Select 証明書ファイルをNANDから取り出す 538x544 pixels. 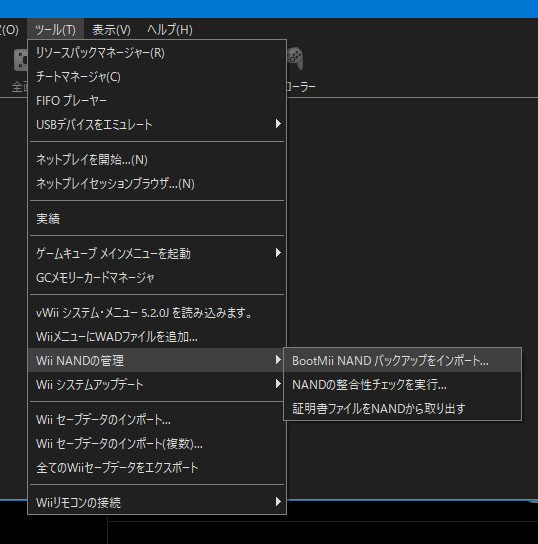402,409
